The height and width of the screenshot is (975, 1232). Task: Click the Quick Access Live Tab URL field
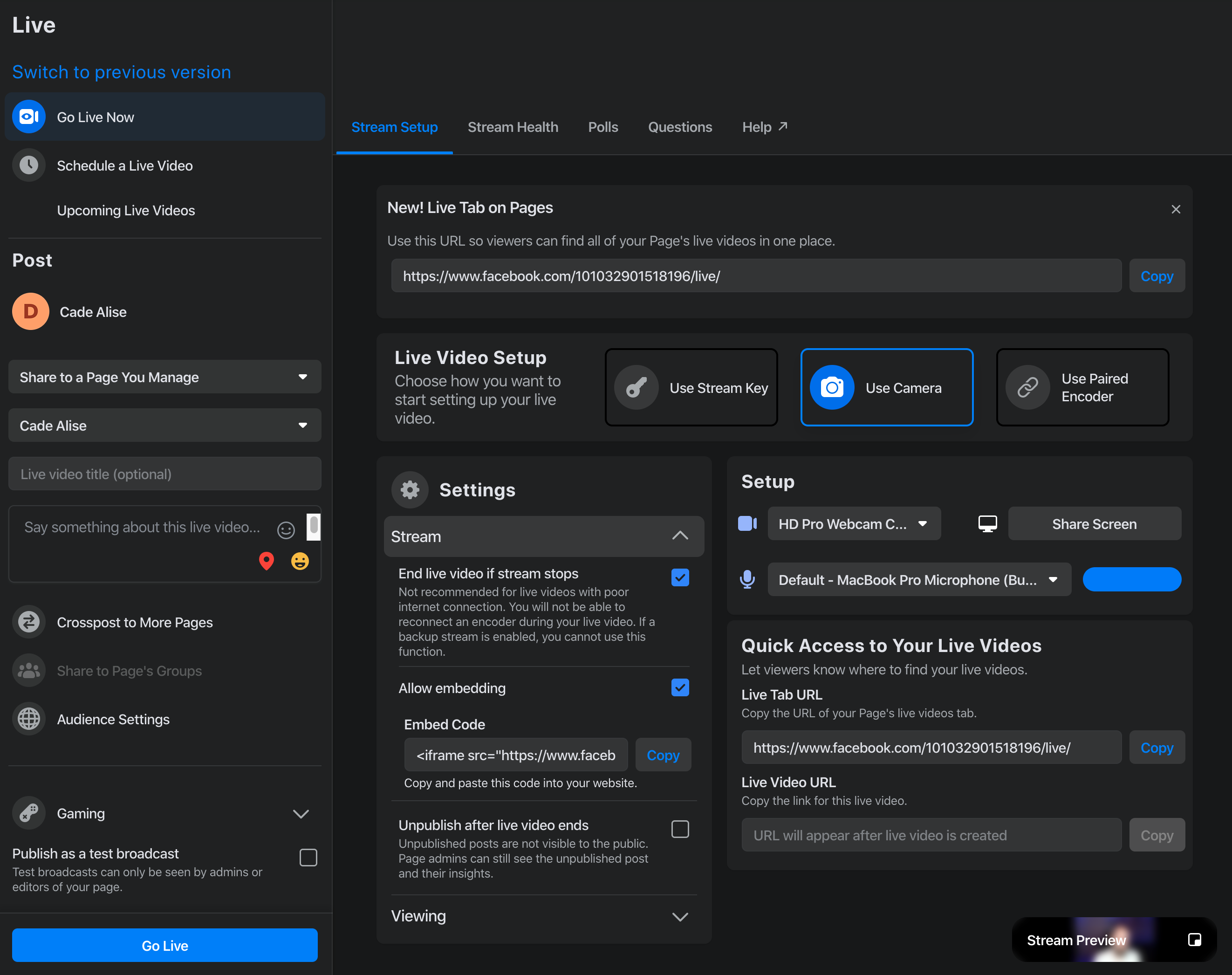pos(931,748)
